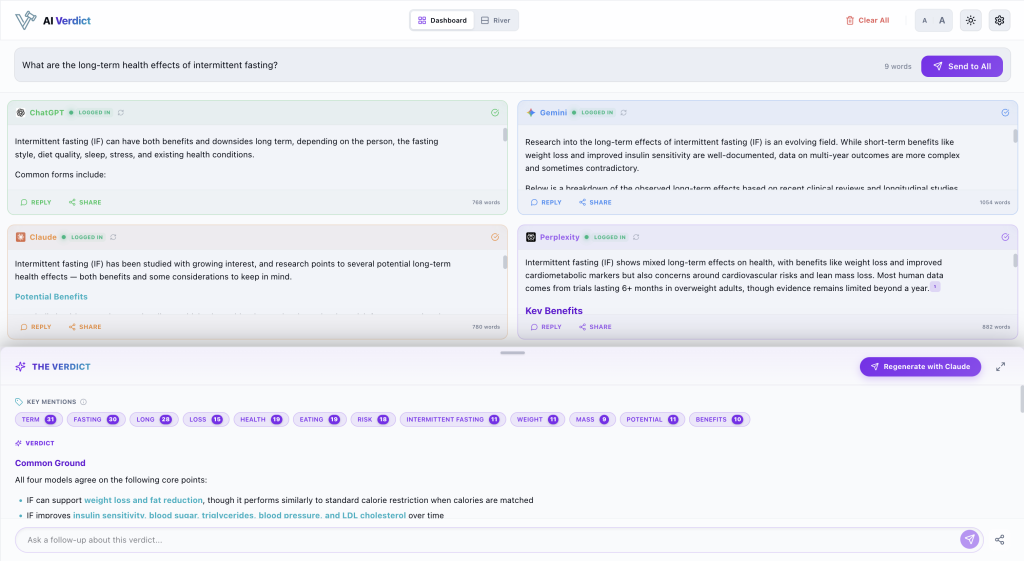
Task: Share the Perplexity response
Action: click(595, 327)
